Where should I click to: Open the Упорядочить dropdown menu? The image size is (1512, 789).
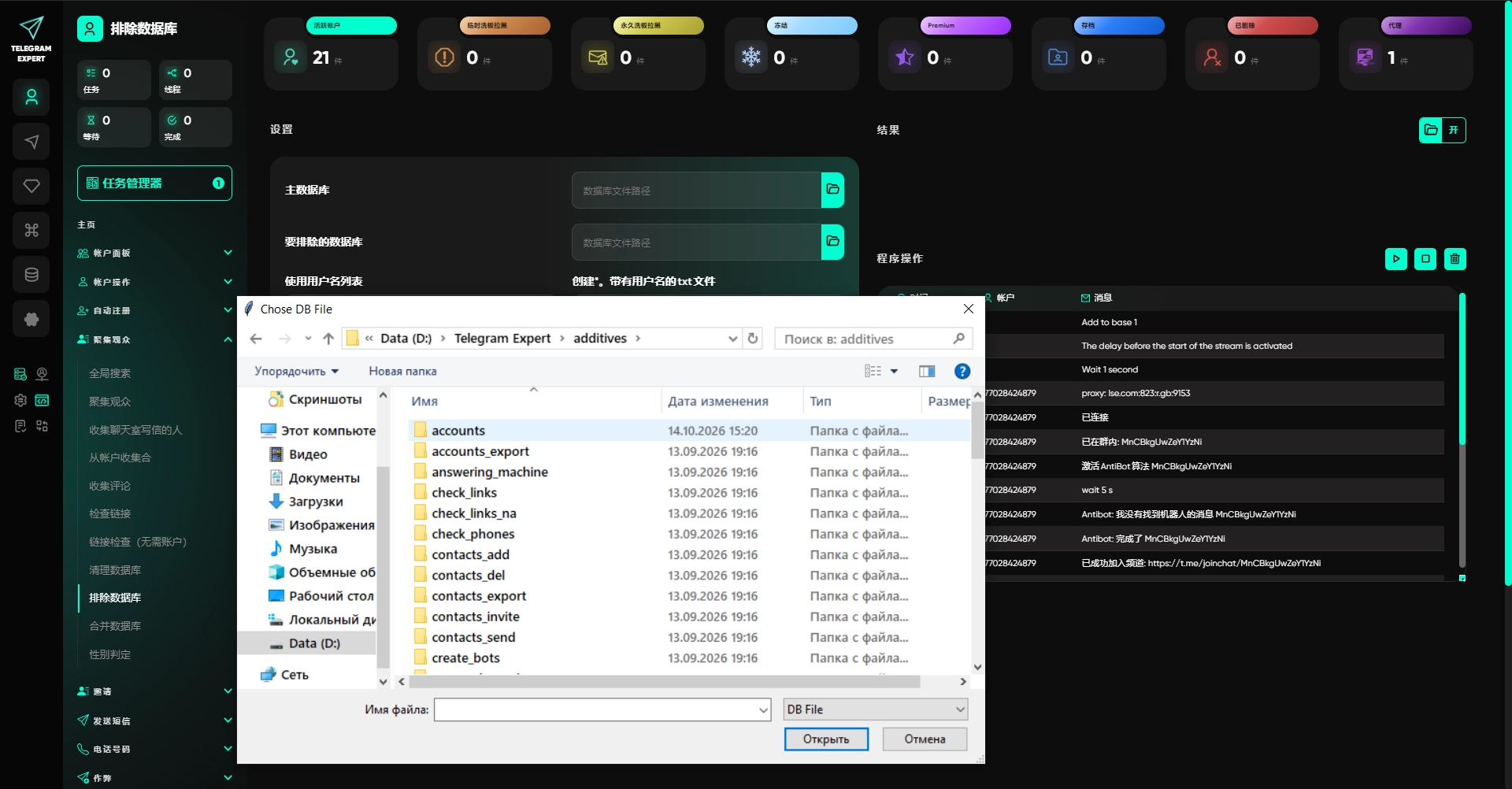click(296, 371)
